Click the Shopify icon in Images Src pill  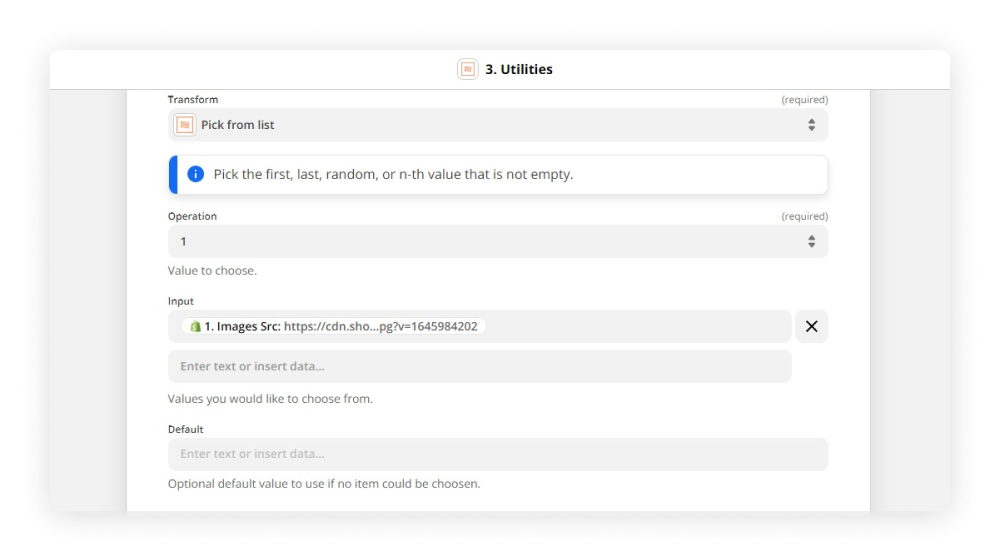click(195, 327)
